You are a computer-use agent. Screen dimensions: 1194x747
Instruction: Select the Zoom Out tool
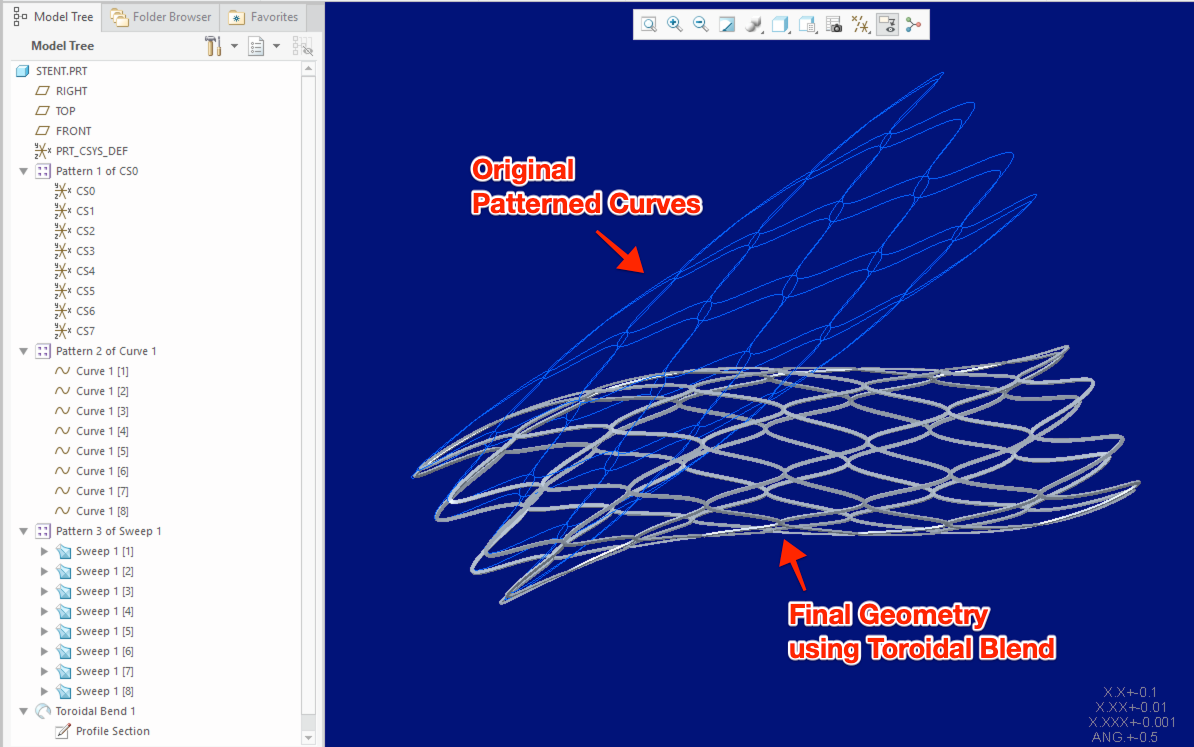700,24
